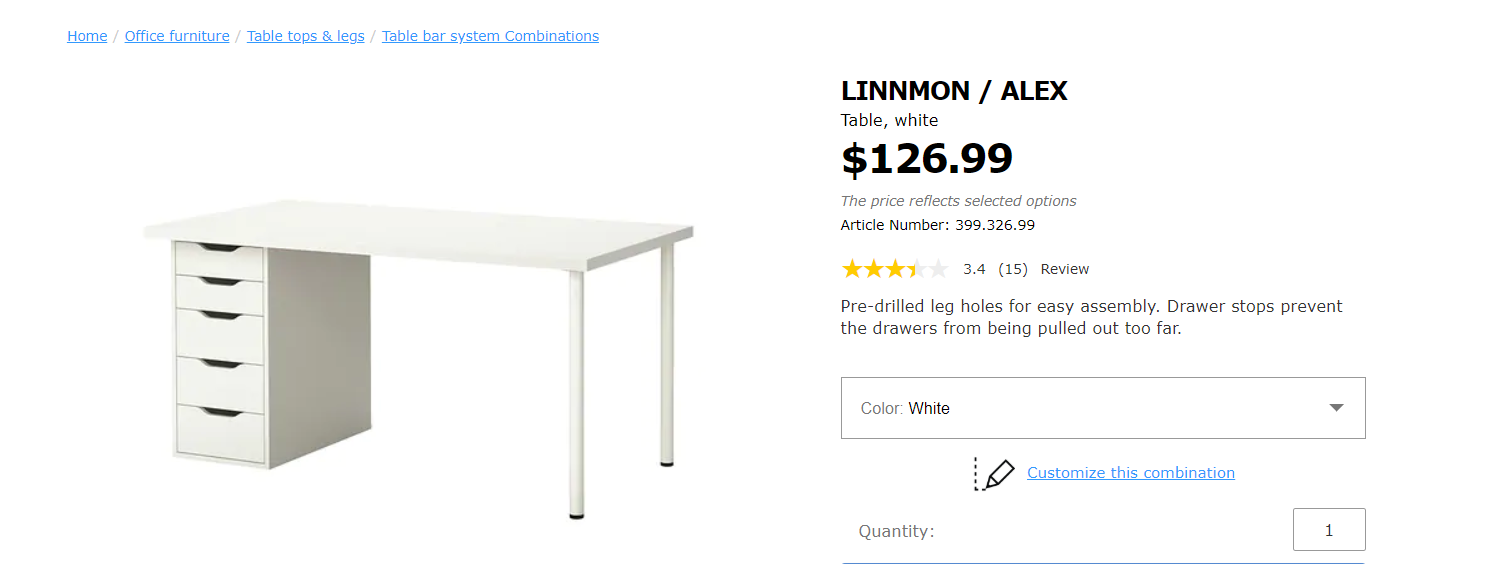Click the last empty rating star

click(x=938, y=269)
